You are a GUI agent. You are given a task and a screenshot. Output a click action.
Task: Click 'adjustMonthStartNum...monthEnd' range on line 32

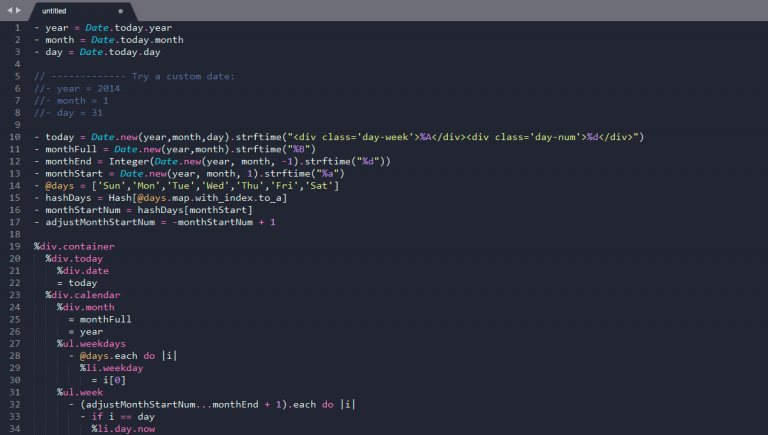click(x=172, y=405)
